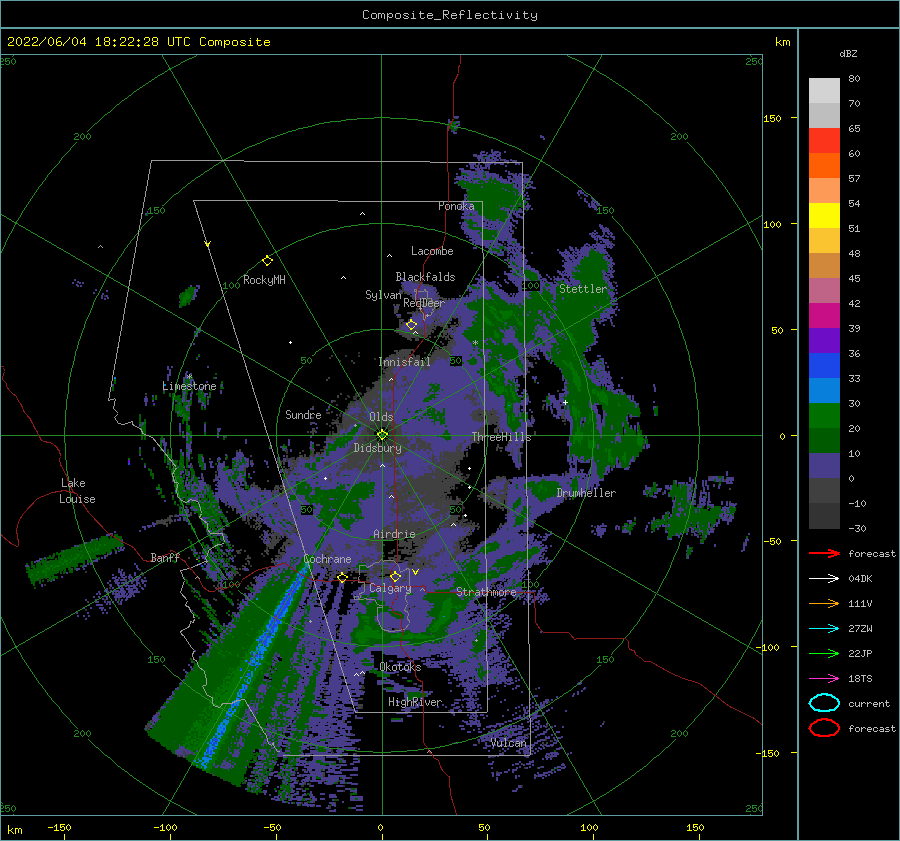Click the Strathmore city label
Screen dimensions: 900x841
[x=486, y=592]
